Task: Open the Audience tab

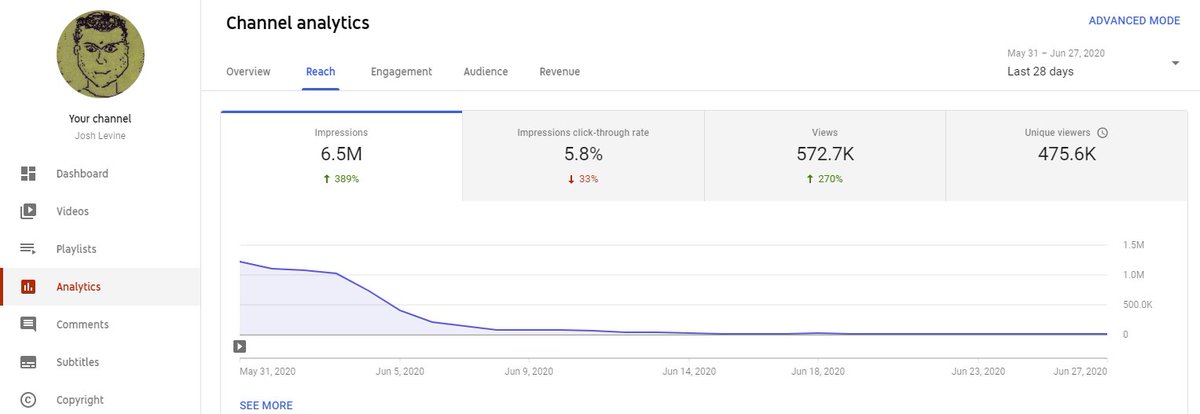Action: [x=485, y=72]
